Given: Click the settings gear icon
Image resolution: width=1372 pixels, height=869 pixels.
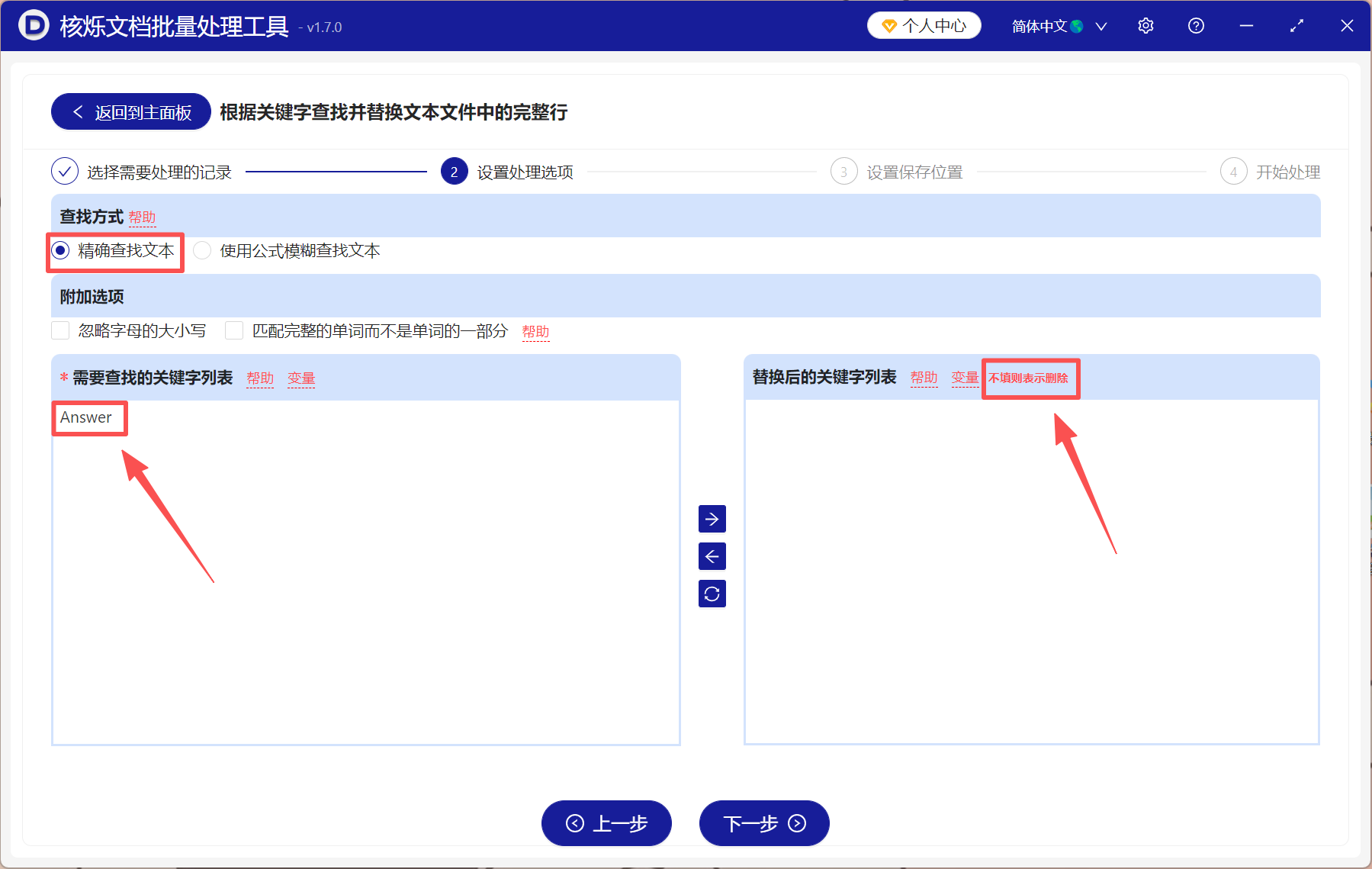Looking at the screenshot, I should point(1145,25).
